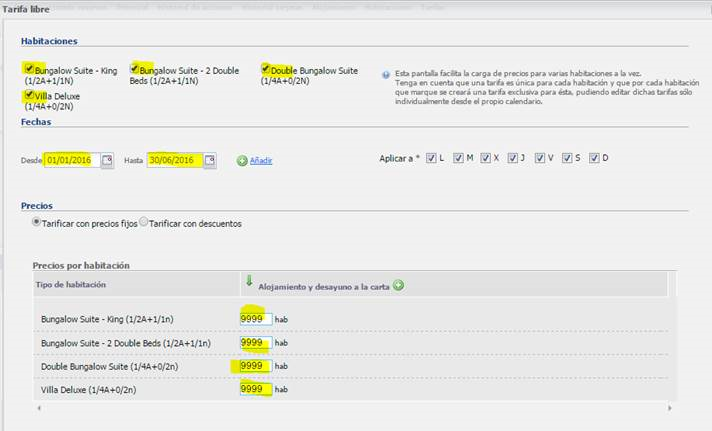Click the Añadir link

pyautogui.click(x=261, y=160)
